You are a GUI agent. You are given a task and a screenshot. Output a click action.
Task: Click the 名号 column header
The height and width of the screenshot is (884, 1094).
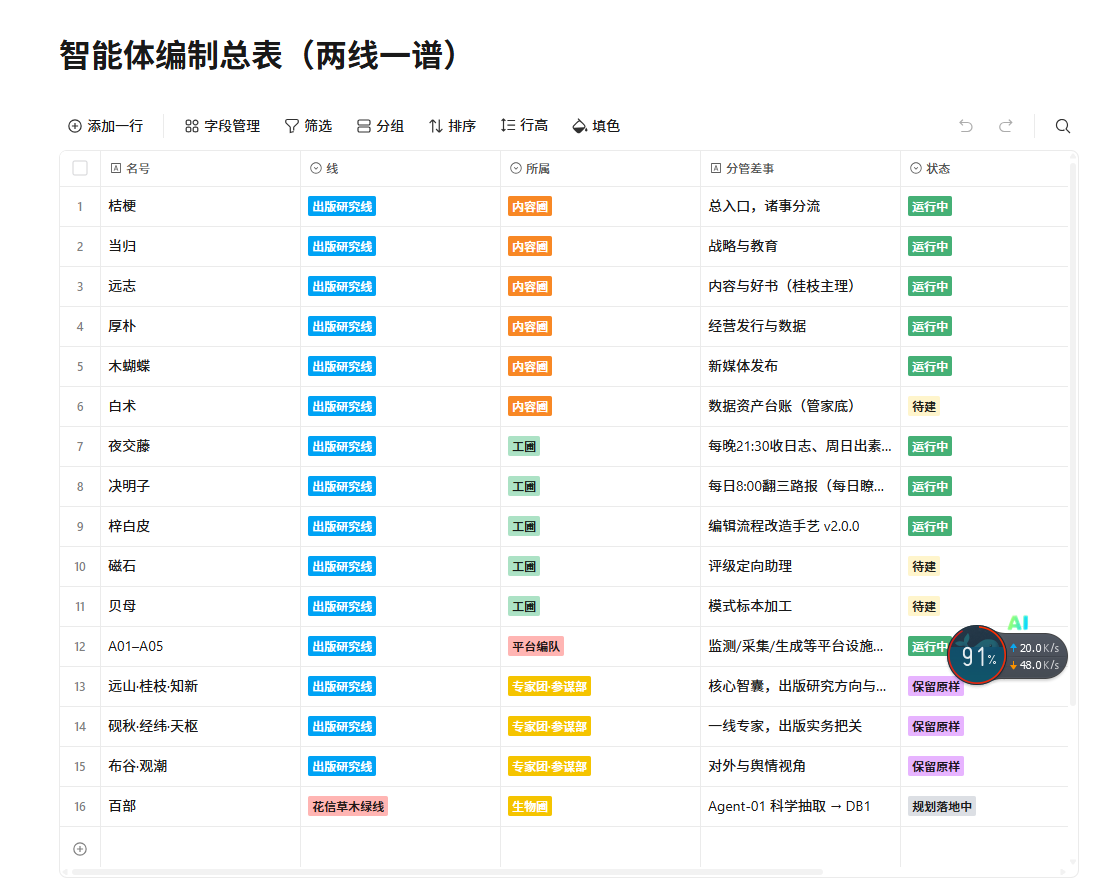tap(200, 168)
